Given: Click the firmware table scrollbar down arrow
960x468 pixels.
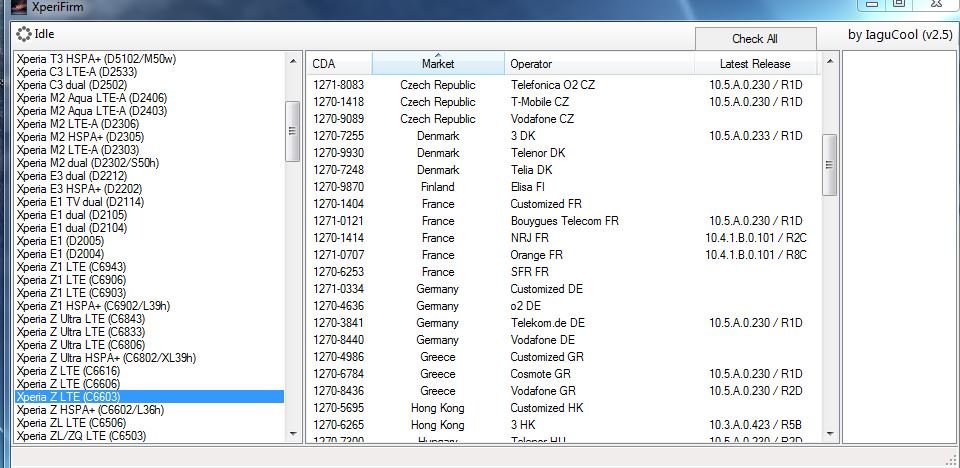Looking at the screenshot, I should (x=830, y=434).
